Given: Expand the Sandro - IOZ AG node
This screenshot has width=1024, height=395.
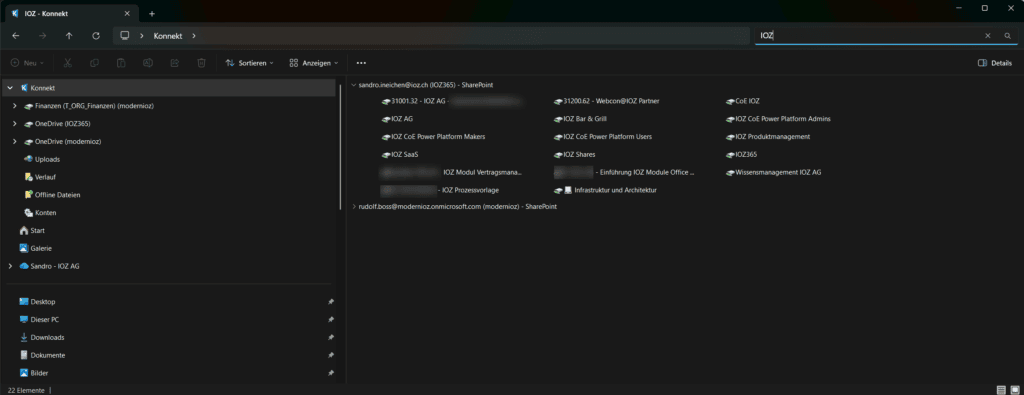Looking at the screenshot, I should point(10,266).
